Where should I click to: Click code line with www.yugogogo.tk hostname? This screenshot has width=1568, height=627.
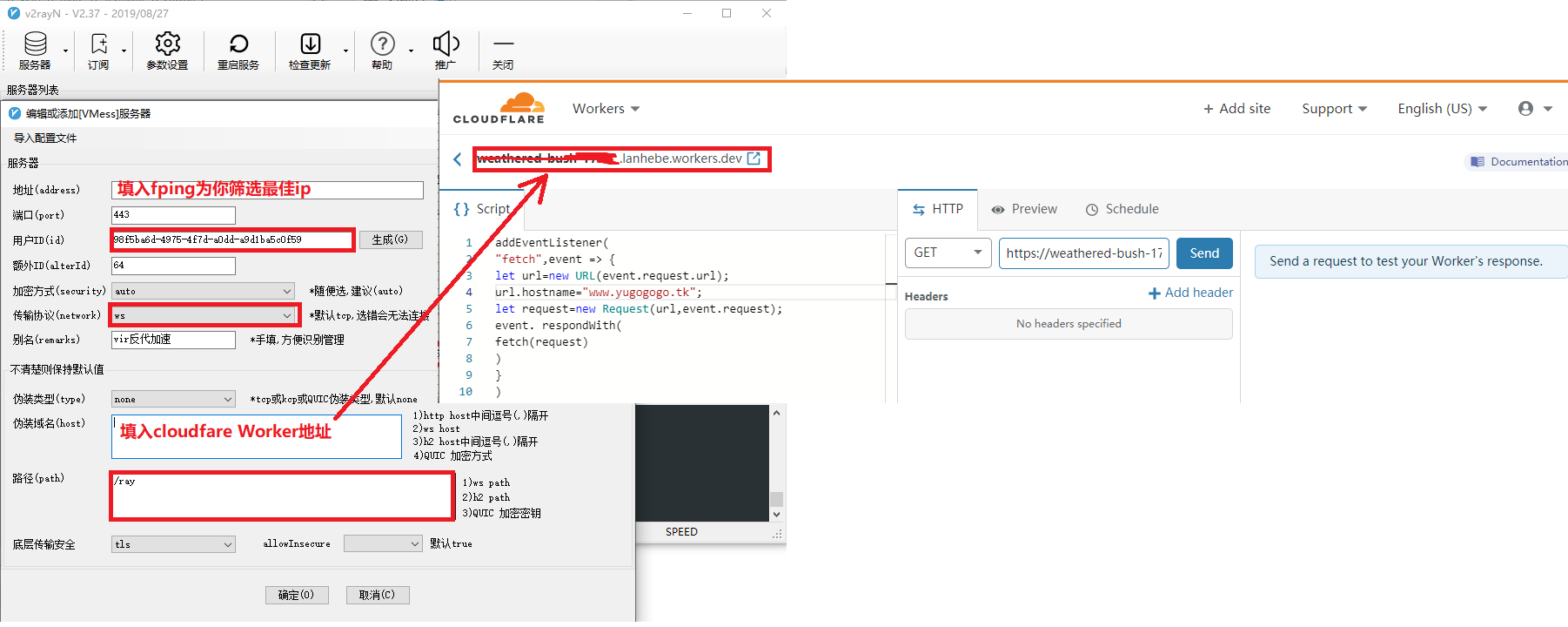(599, 293)
